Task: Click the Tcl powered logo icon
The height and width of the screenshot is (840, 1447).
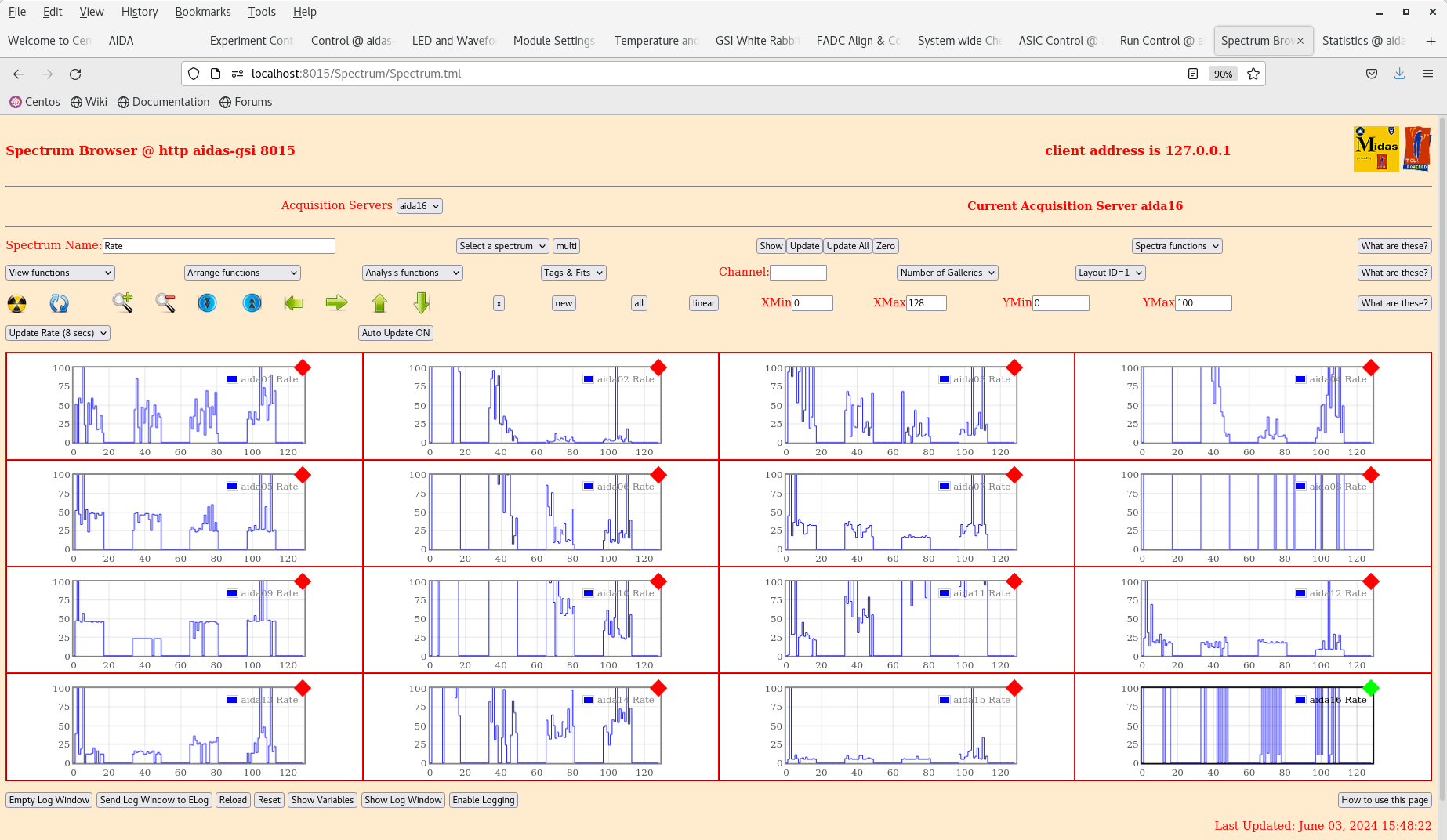Action: (1417, 149)
